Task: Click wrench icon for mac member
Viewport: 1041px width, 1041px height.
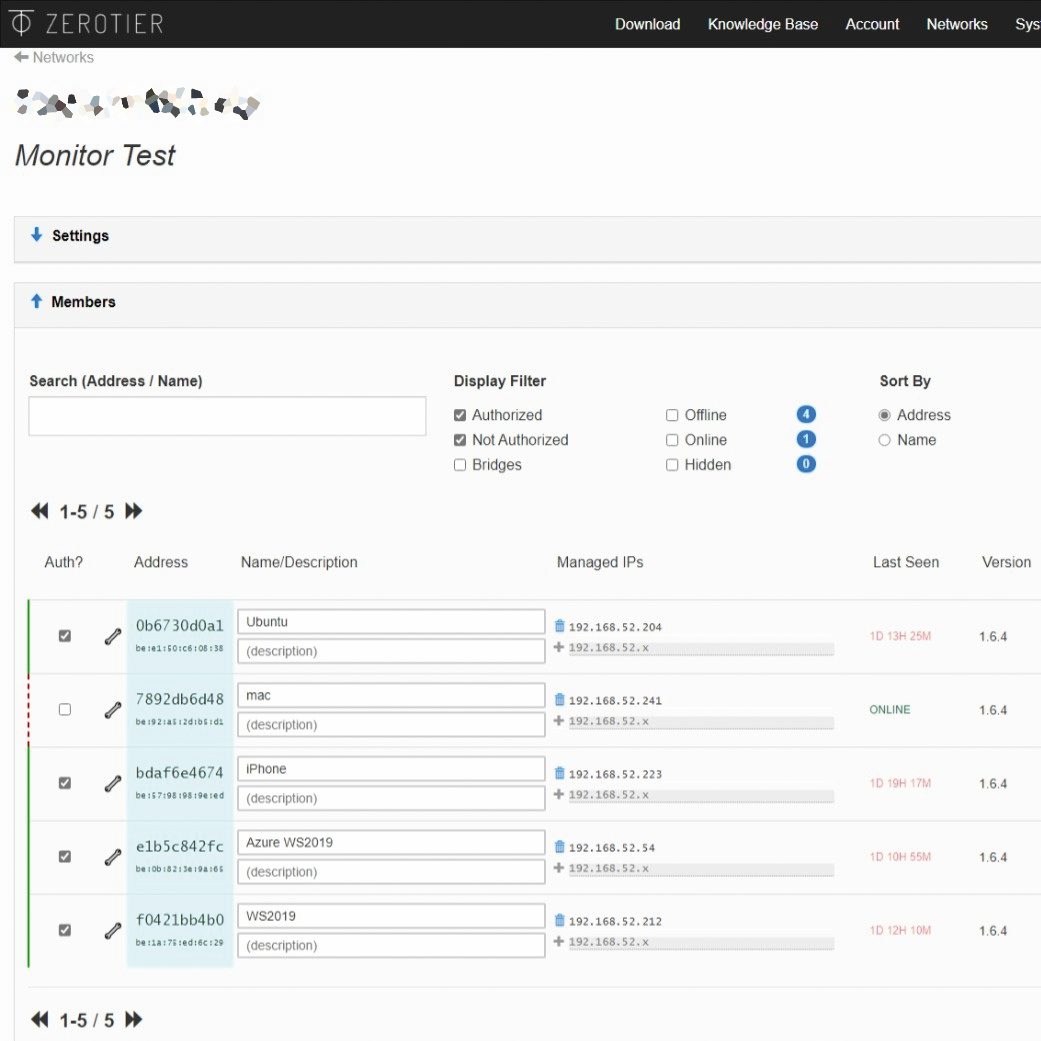Action: coord(113,710)
